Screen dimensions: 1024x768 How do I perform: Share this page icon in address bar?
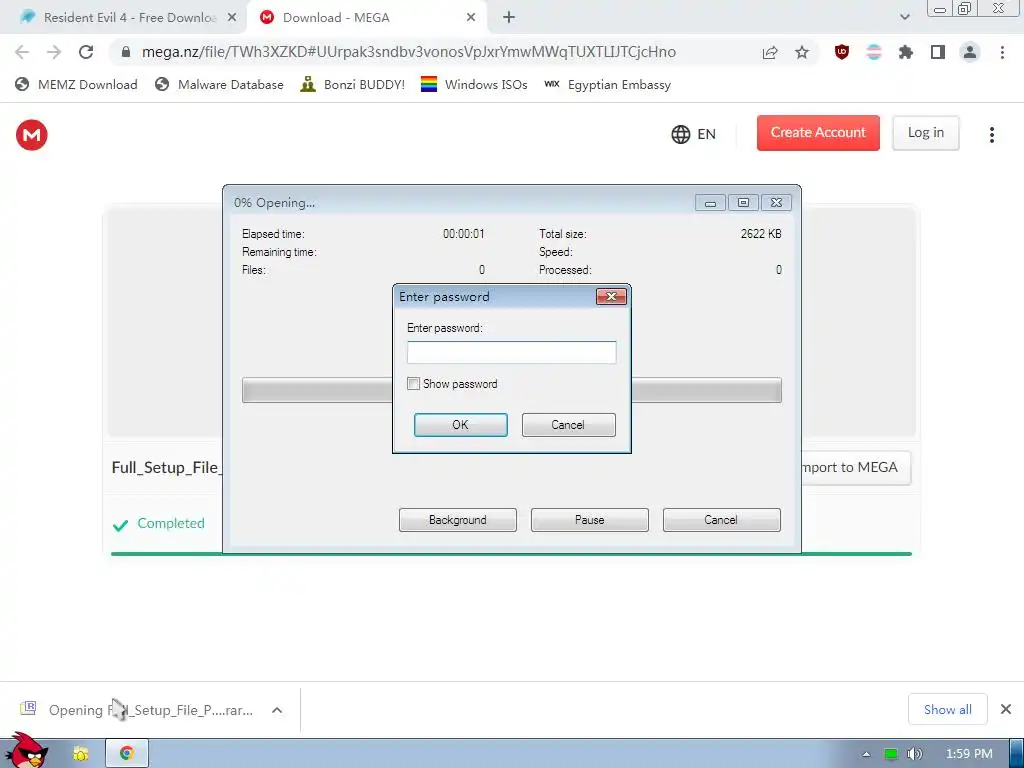coord(770,52)
